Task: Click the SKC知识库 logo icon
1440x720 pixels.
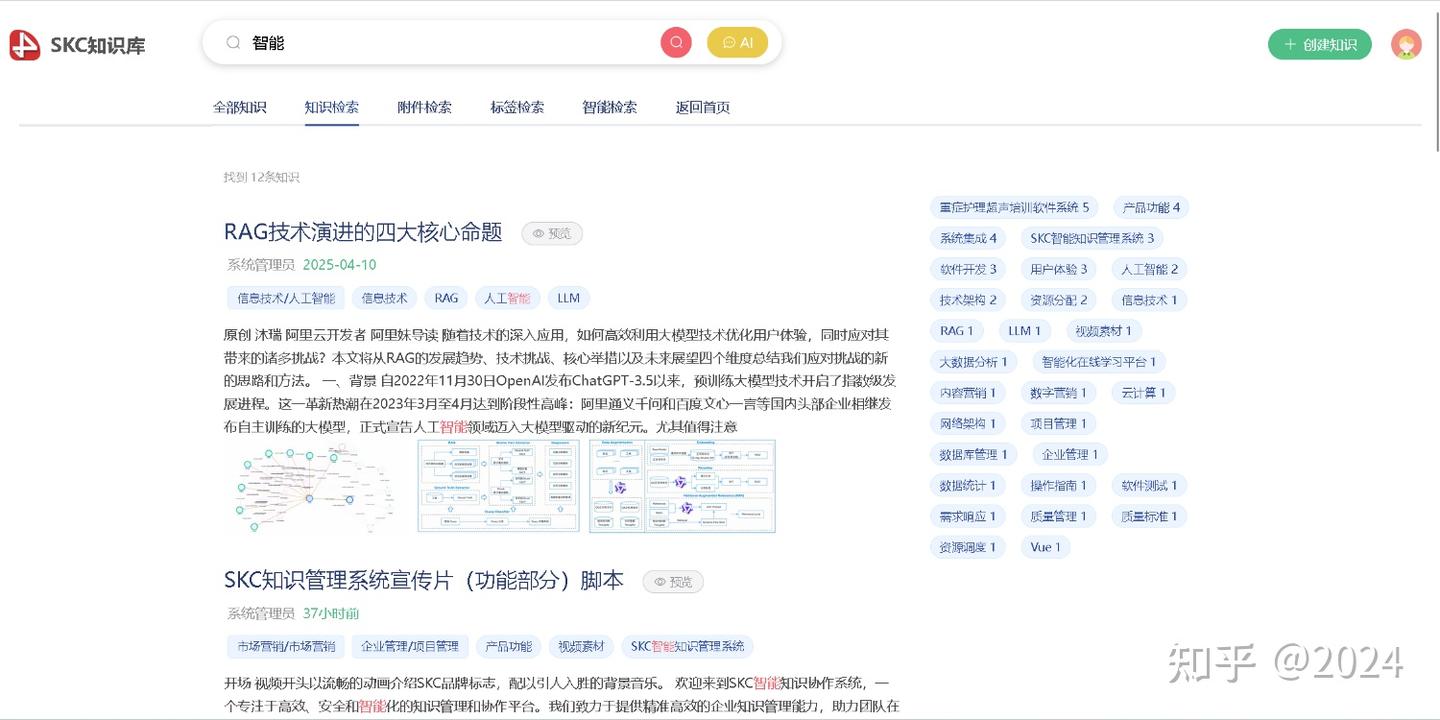Action: [25, 45]
